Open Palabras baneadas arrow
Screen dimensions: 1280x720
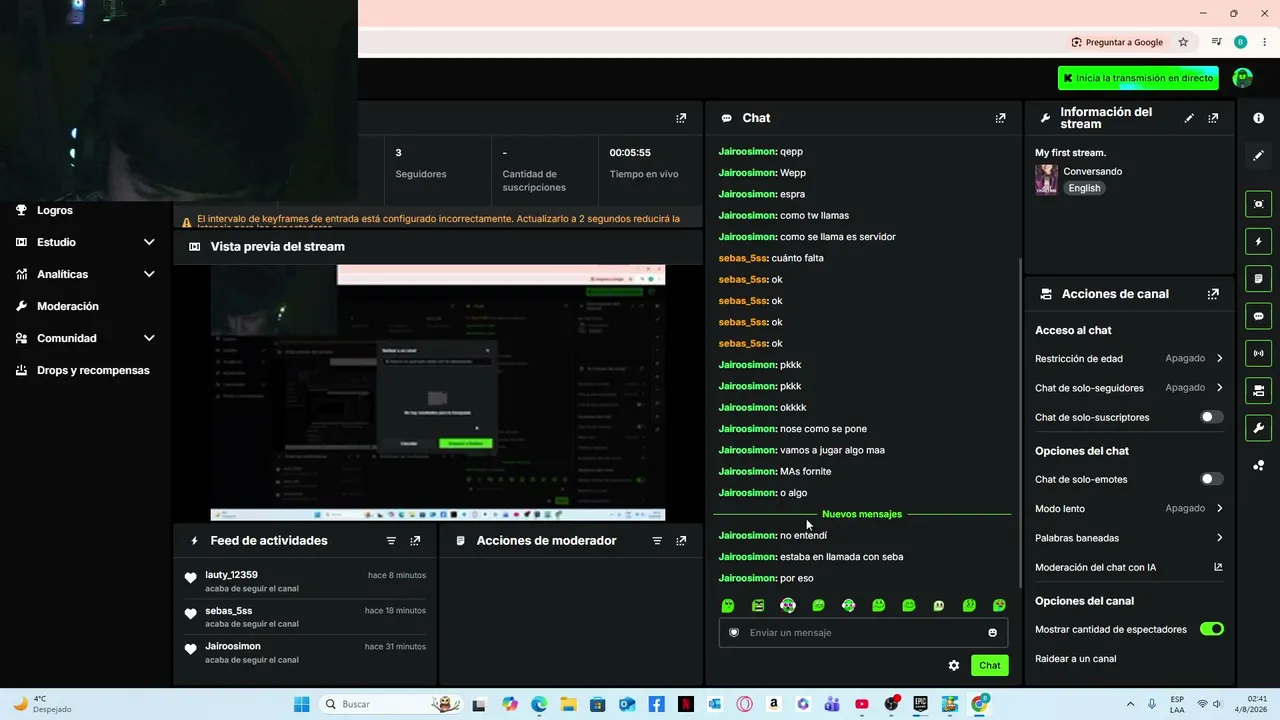pos(1219,538)
